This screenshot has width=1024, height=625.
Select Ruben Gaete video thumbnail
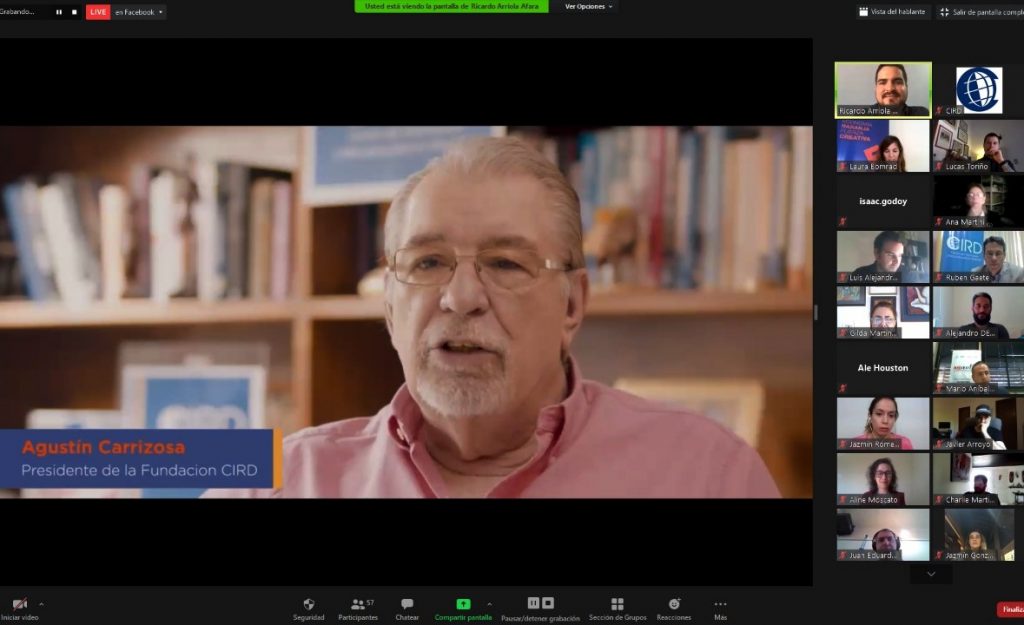pos(978,257)
